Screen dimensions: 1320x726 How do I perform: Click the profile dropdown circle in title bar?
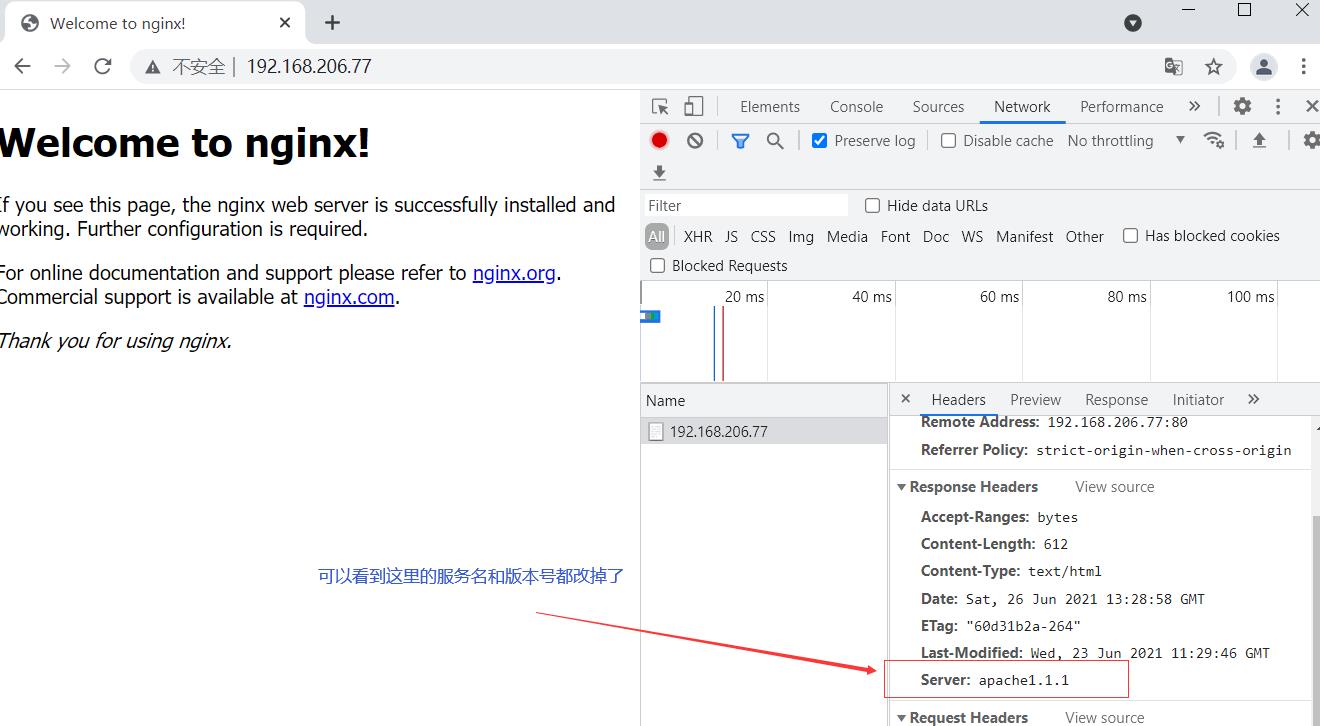click(x=1133, y=22)
